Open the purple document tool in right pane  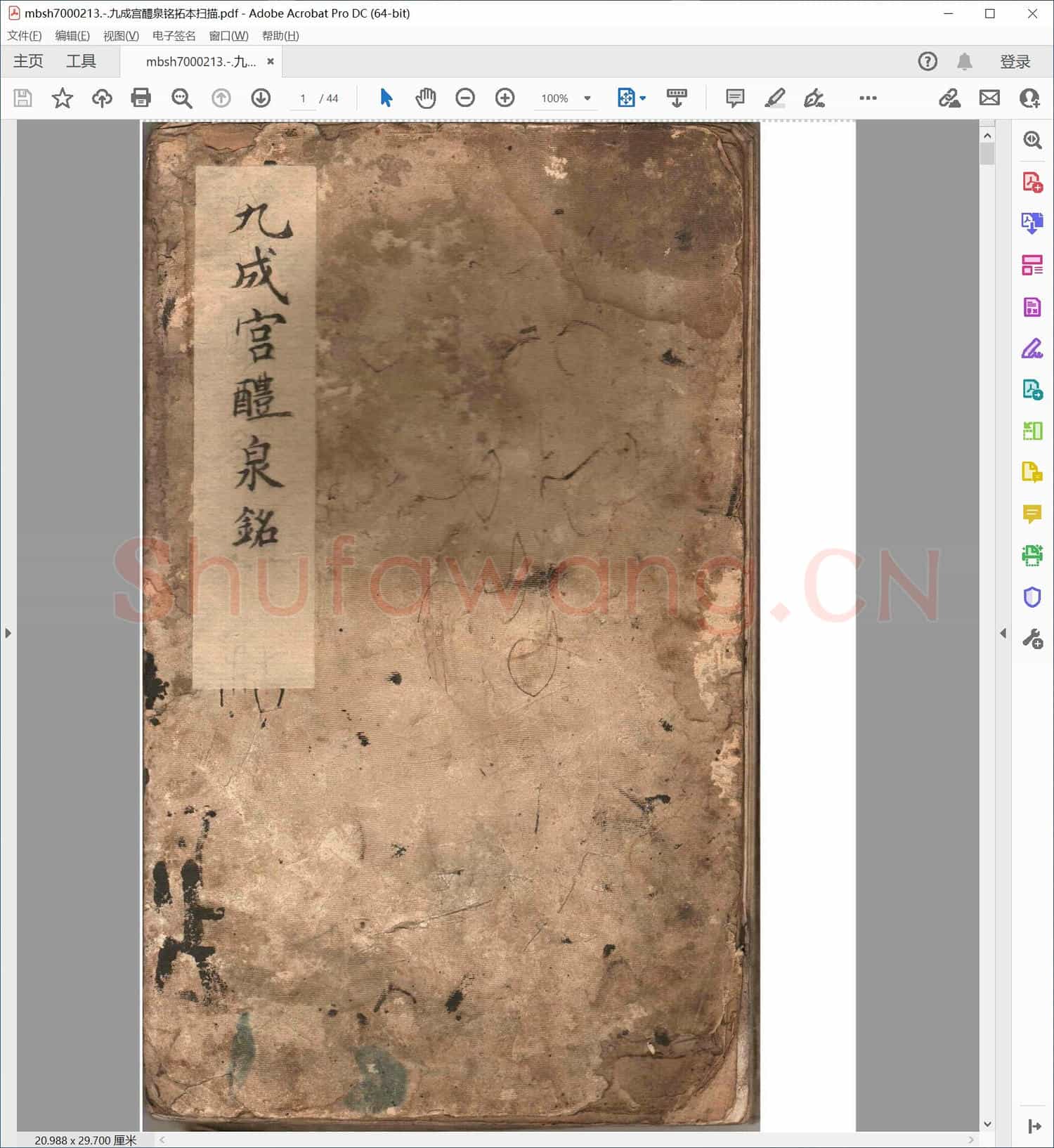click(1032, 306)
